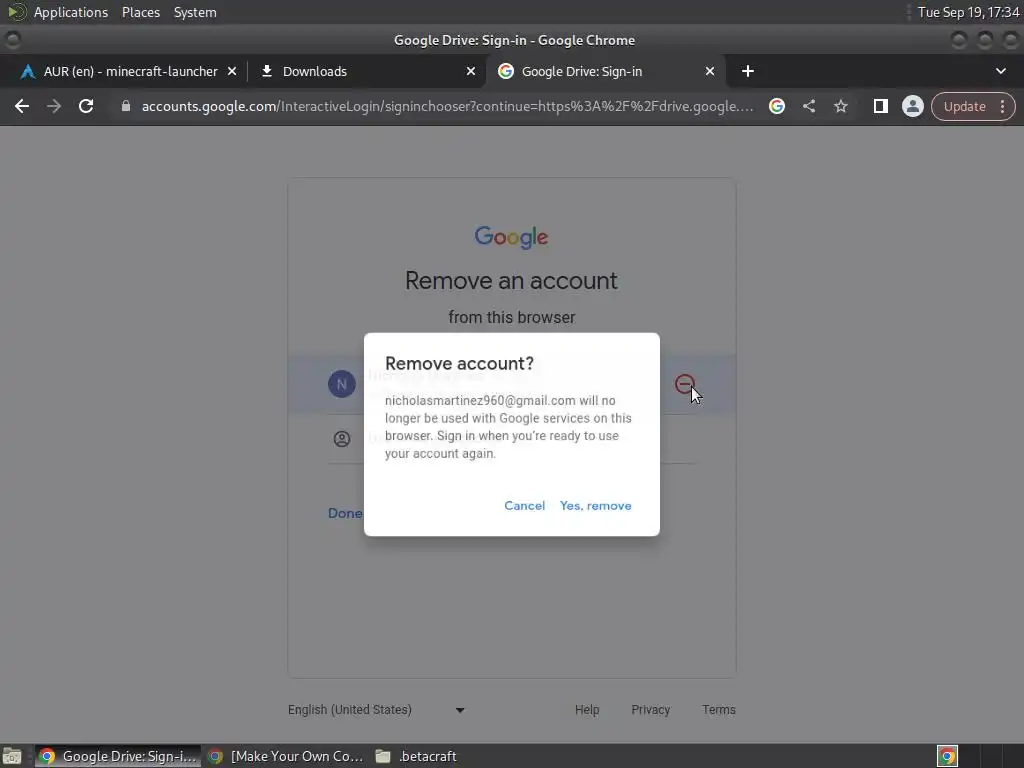
Task: Open the Terms link
Action: (x=718, y=710)
